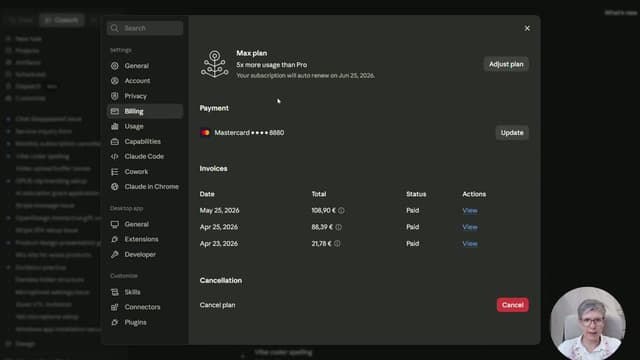
Task: Open Developer settings
Action: pos(145,254)
